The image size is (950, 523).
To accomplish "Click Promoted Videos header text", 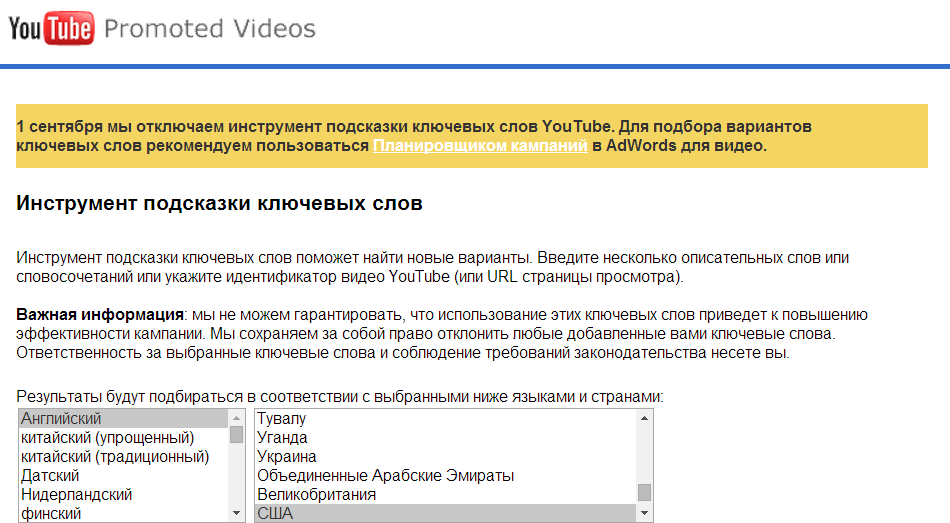I will tap(210, 28).
